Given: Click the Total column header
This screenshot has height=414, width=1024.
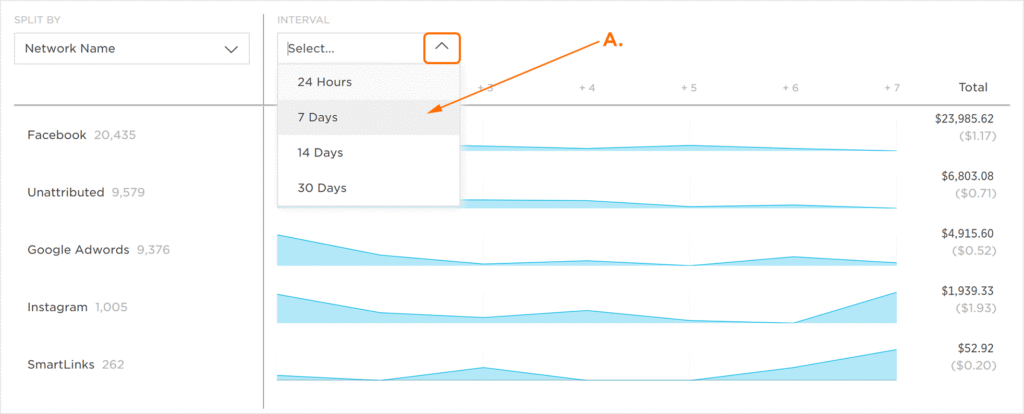Looking at the screenshot, I should [973, 87].
